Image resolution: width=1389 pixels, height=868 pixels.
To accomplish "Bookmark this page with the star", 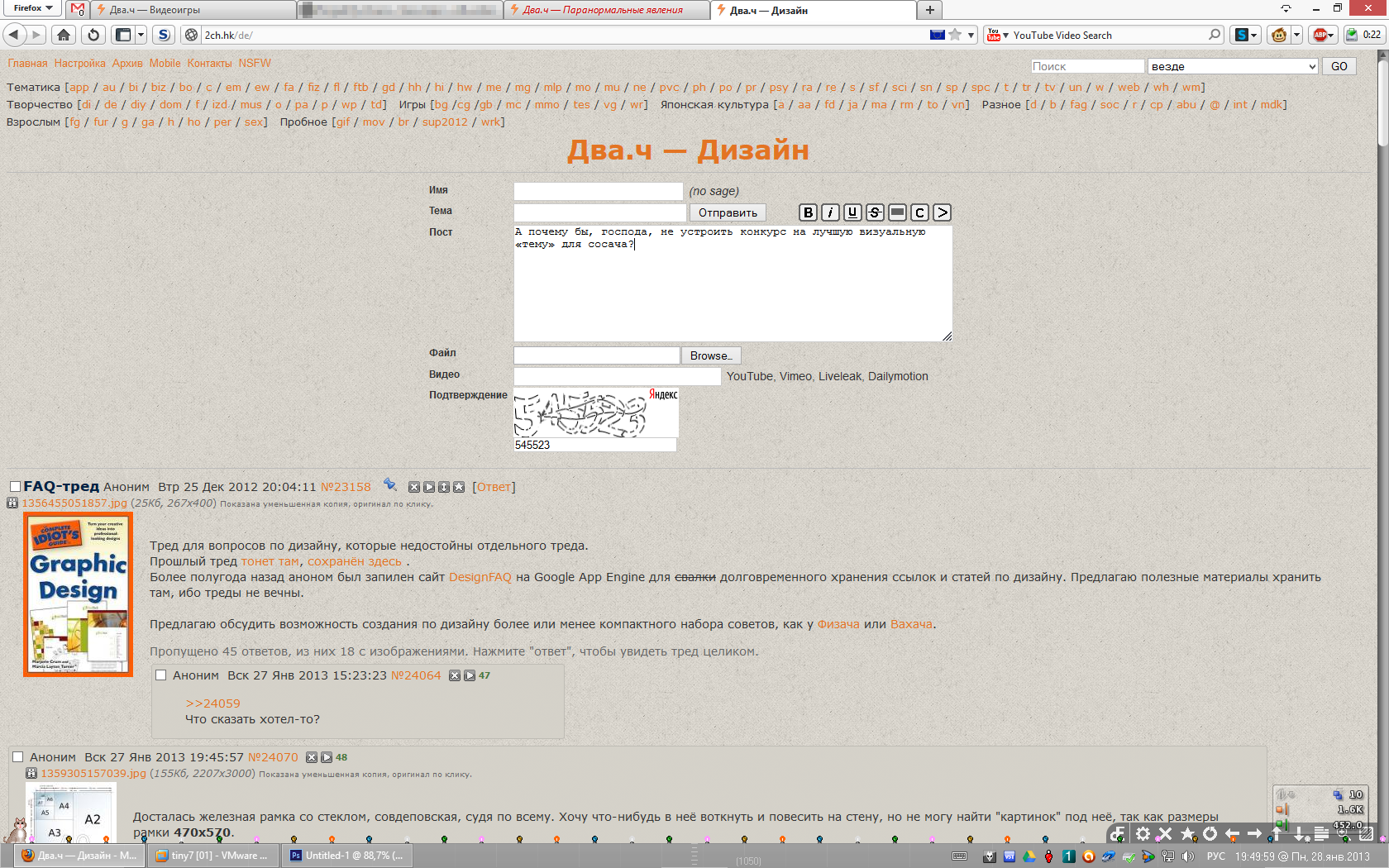I will (956, 35).
